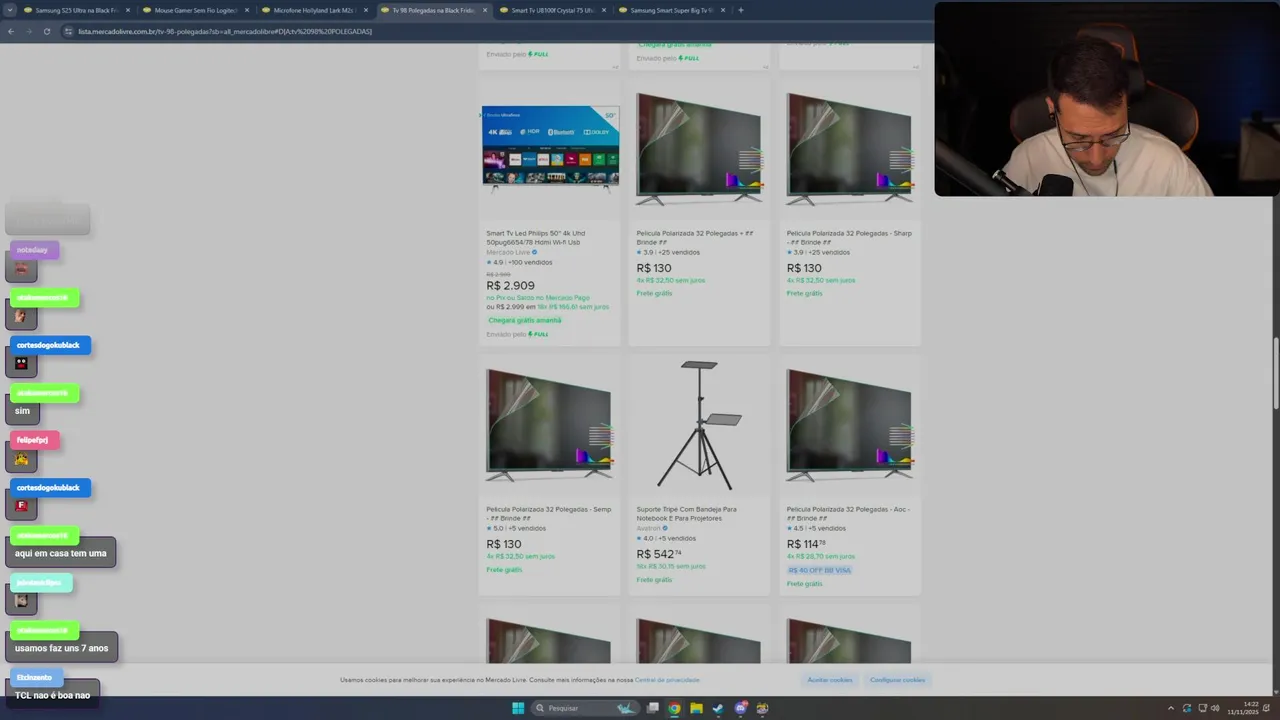This screenshot has width=1280, height=720.
Task: Close the Samsung S25 Ultra browser tab
Action: tap(128, 10)
